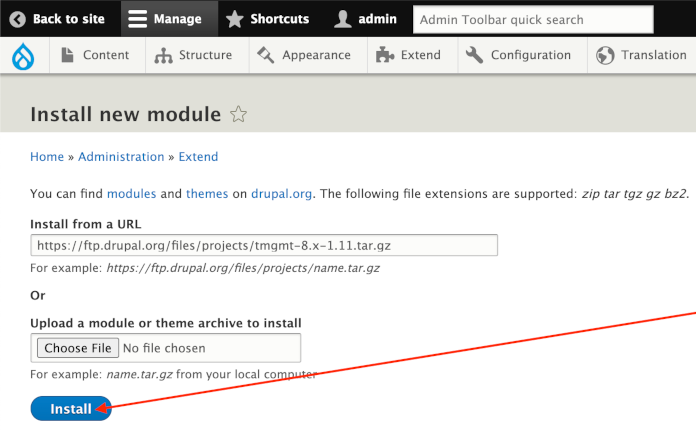
Task: Click the 'No file chosen' text
Action: click(x=164, y=348)
